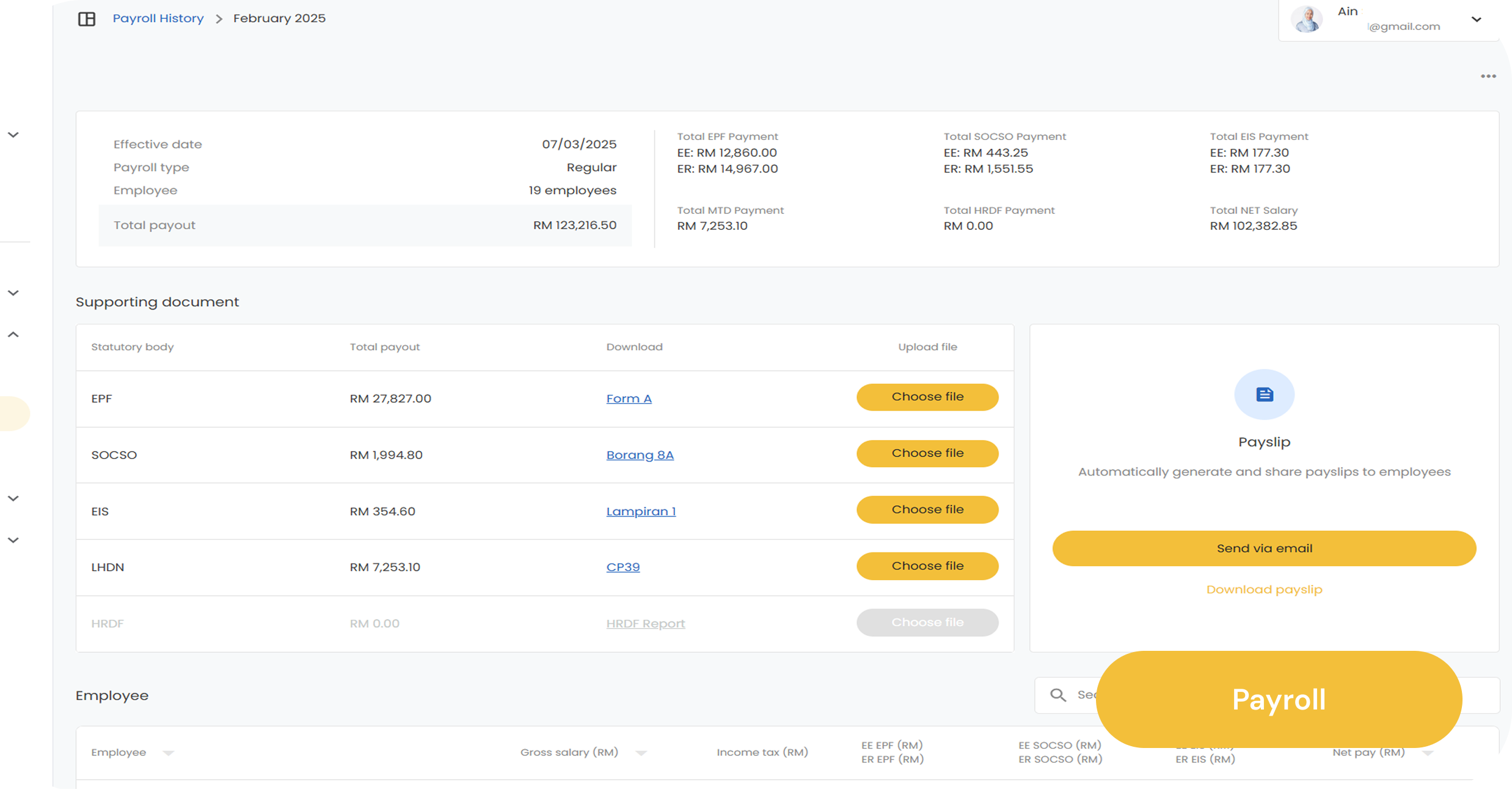Click Download payslip link

[1263, 590]
